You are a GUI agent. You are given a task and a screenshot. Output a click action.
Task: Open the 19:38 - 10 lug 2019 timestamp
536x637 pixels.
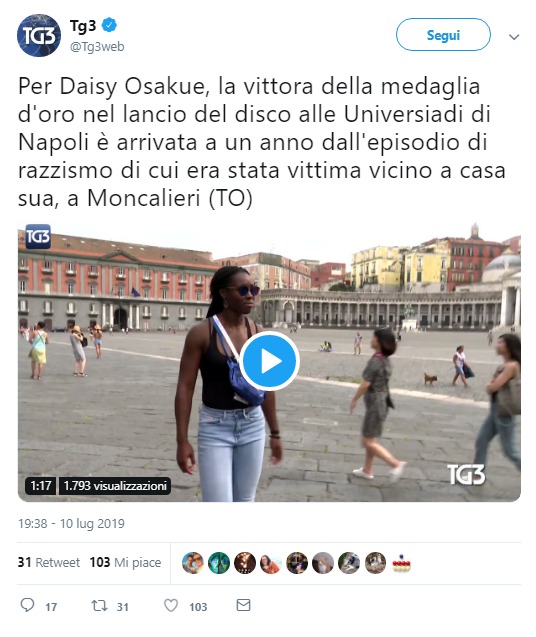(71, 523)
